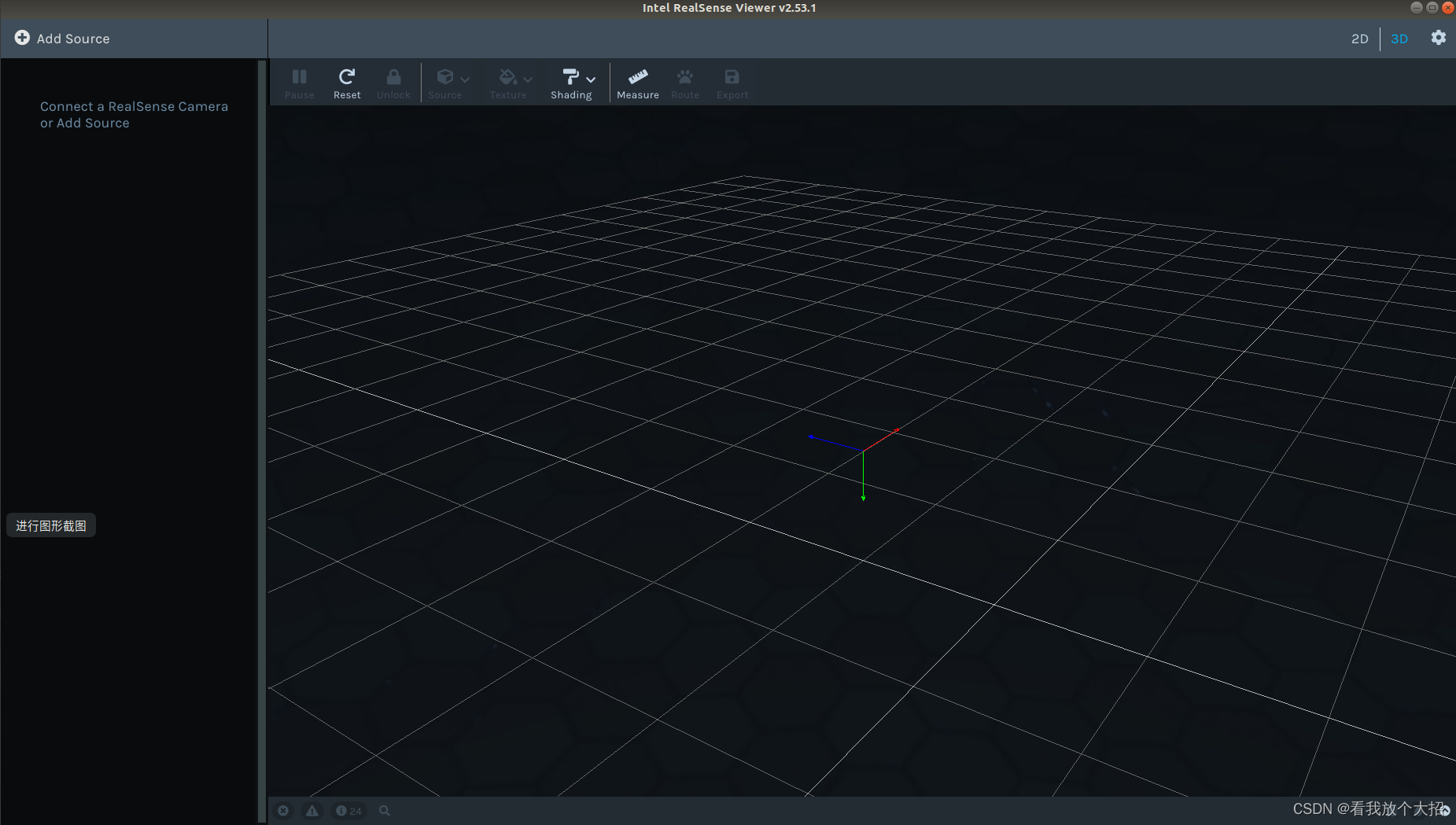Activate the Measure ruler tool
This screenshot has width=1456, height=825.
638,76
